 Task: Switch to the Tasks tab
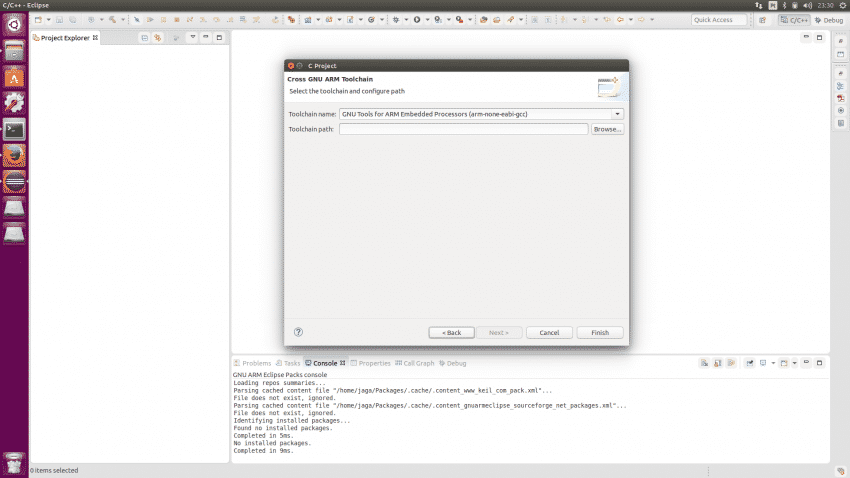tap(288, 363)
